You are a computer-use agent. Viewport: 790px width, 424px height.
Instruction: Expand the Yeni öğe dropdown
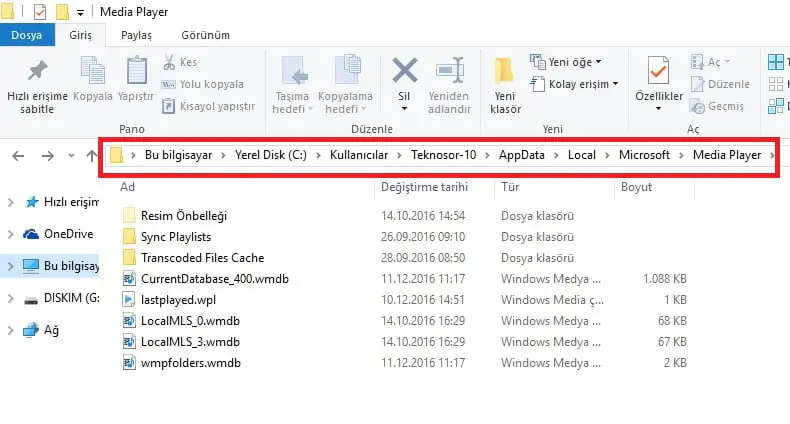point(572,62)
